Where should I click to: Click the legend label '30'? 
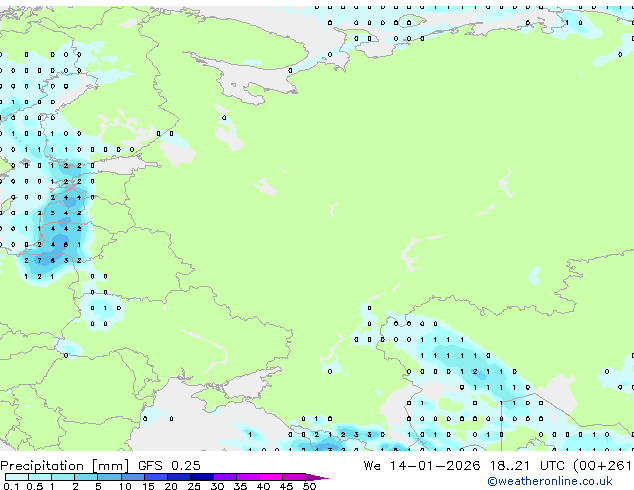217,486
